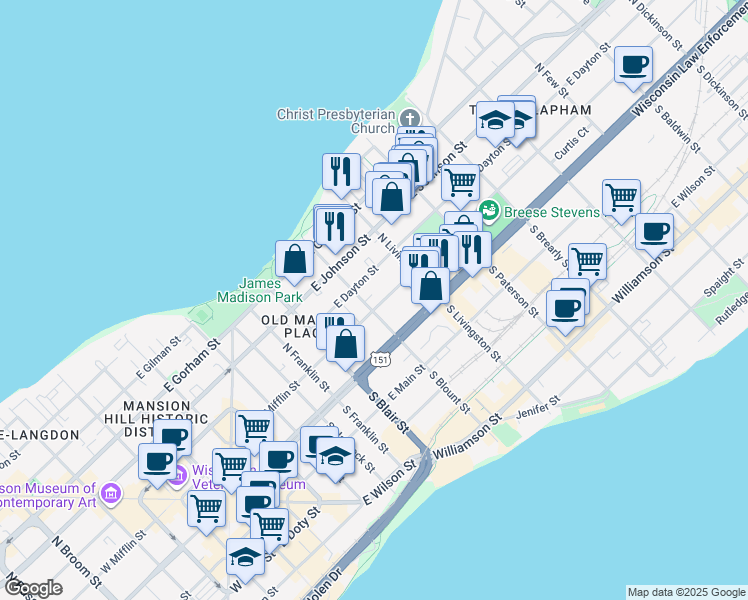Click the Curtis Ct street label

[x=571, y=144]
